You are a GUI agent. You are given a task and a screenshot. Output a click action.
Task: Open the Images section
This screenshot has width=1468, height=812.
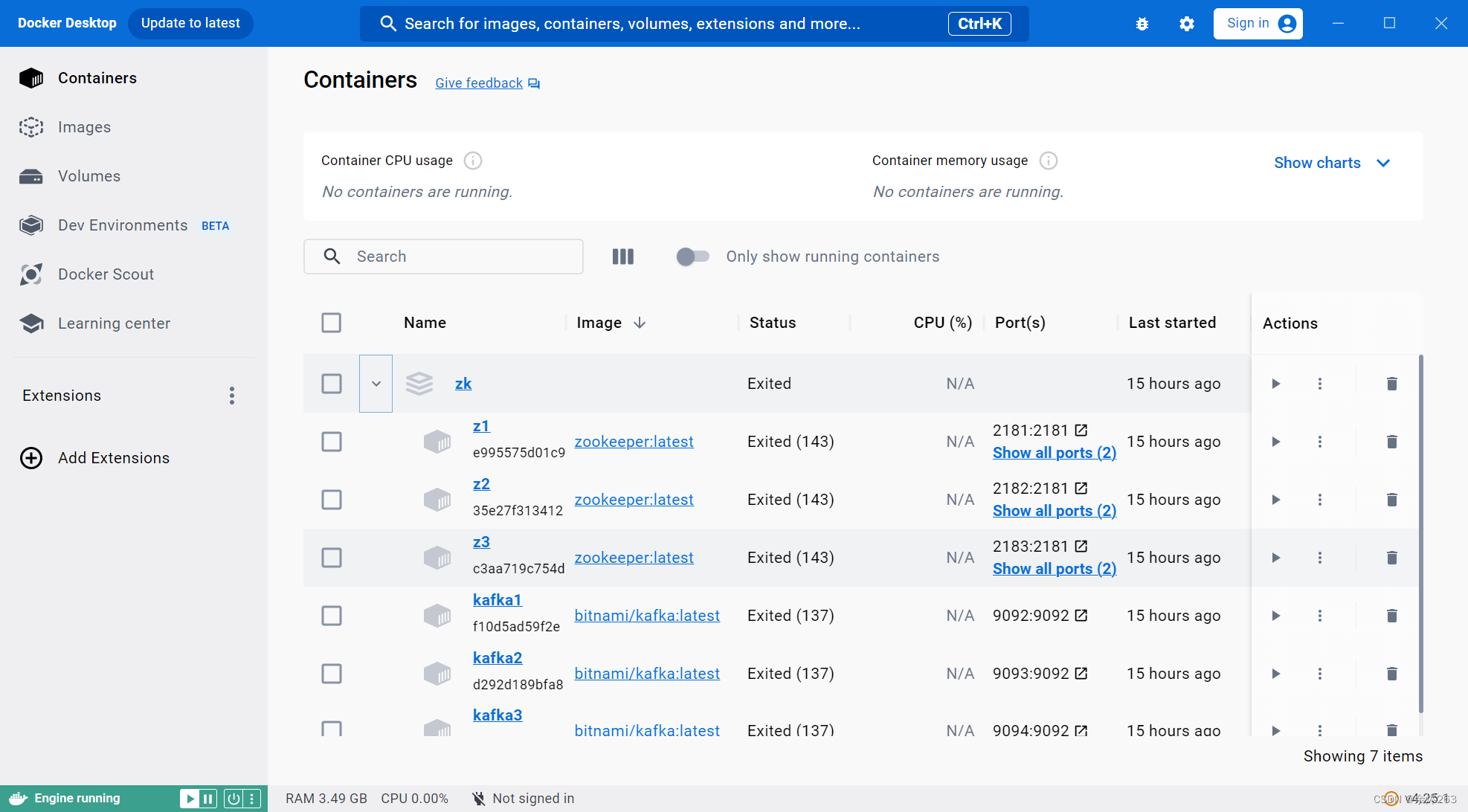pos(84,126)
